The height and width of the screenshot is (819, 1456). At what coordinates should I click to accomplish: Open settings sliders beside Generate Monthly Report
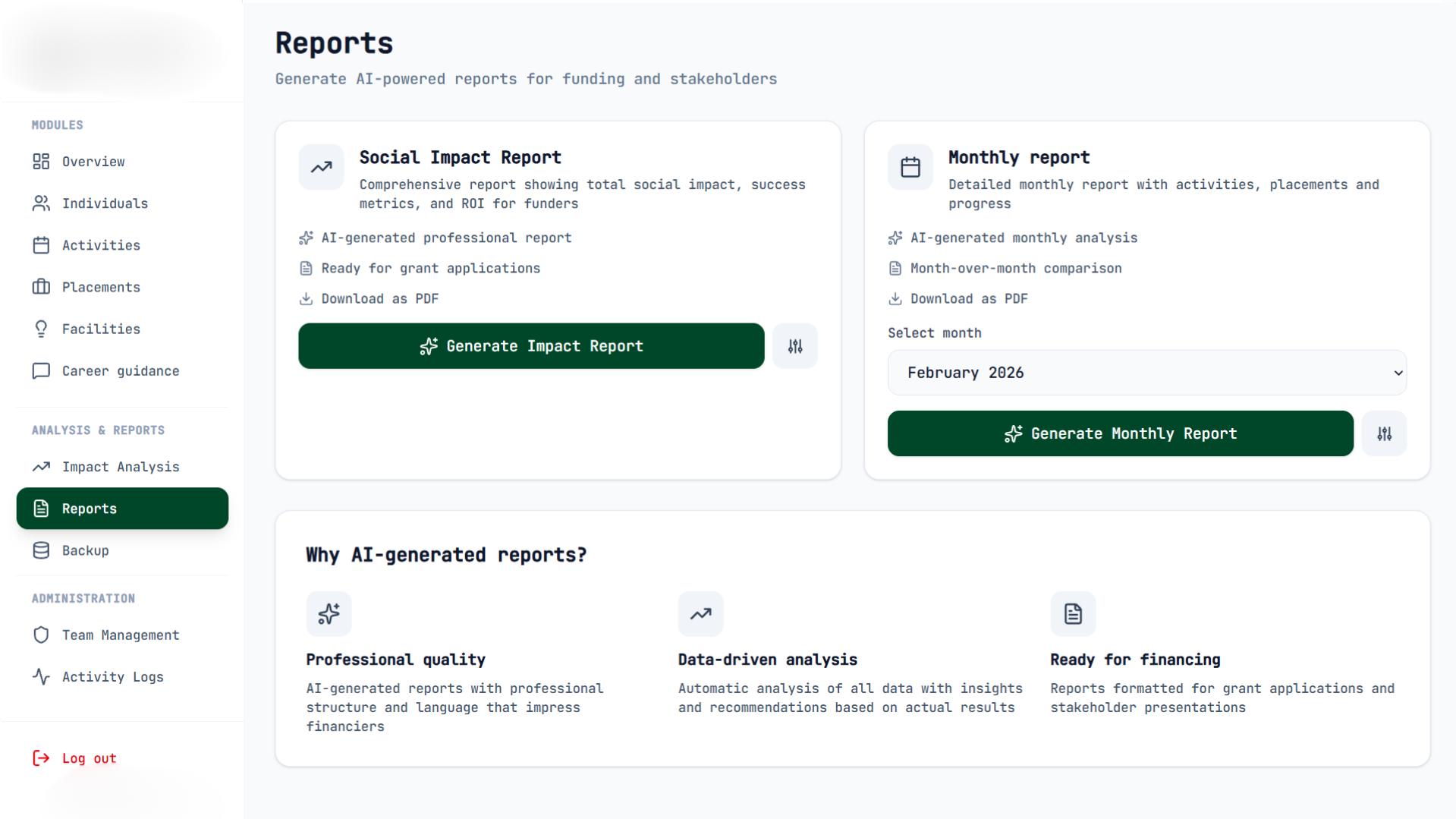(x=1384, y=433)
